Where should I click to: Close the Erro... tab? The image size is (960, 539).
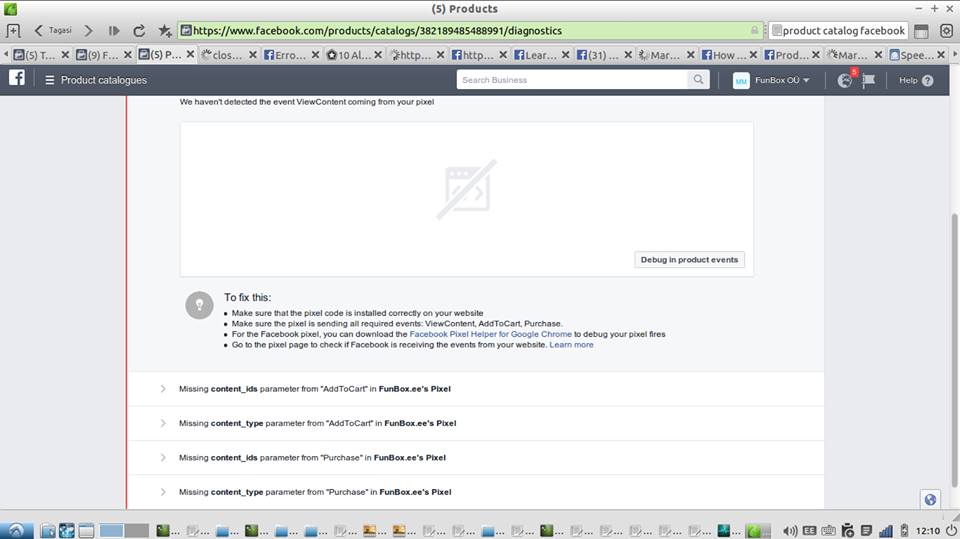coord(315,55)
